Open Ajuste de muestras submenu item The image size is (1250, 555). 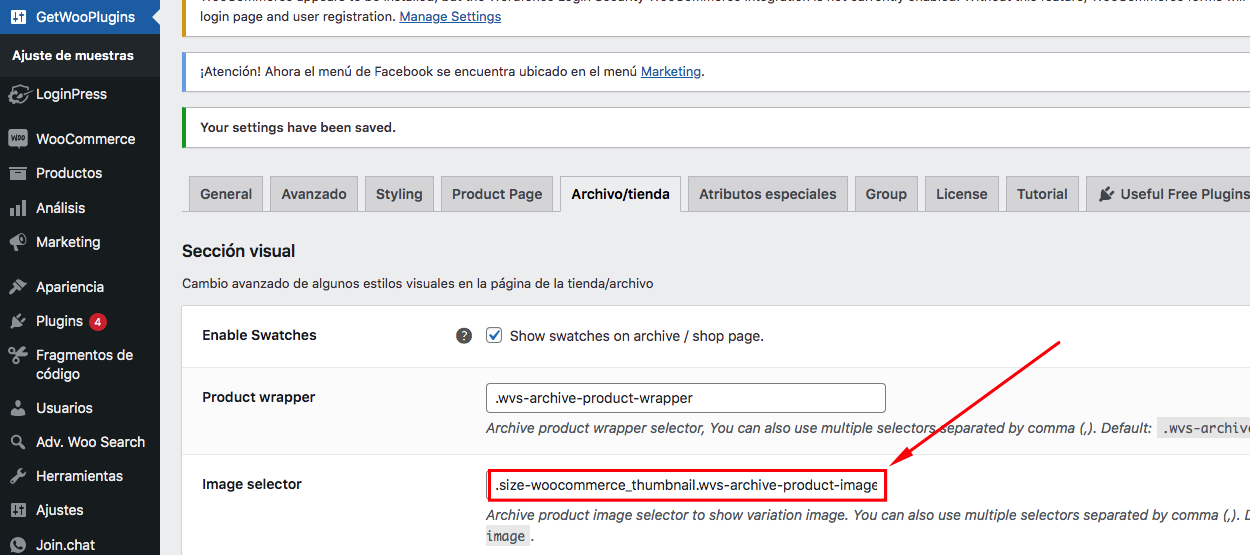pyautogui.click(x=73, y=56)
